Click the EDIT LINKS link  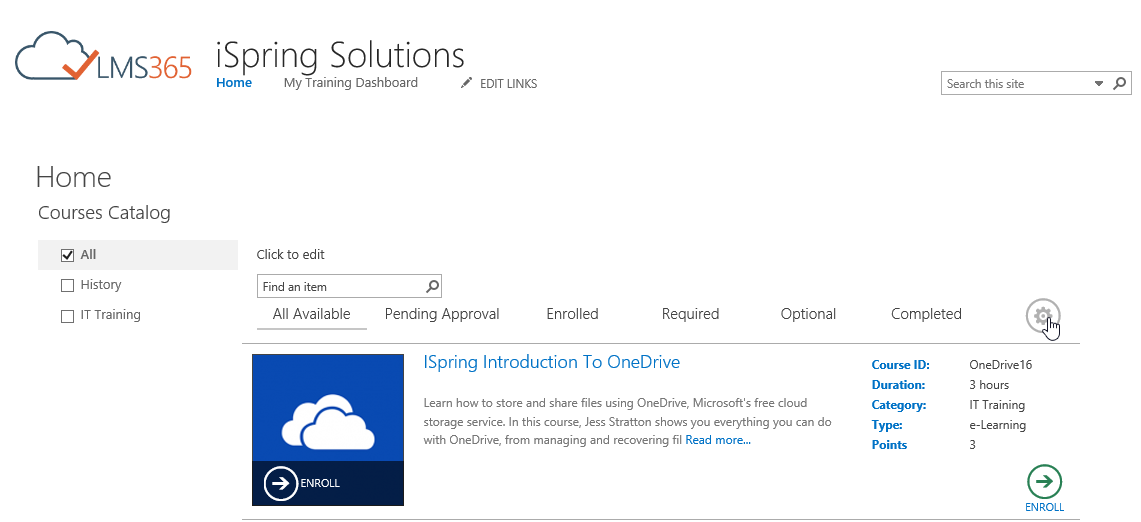(x=509, y=84)
